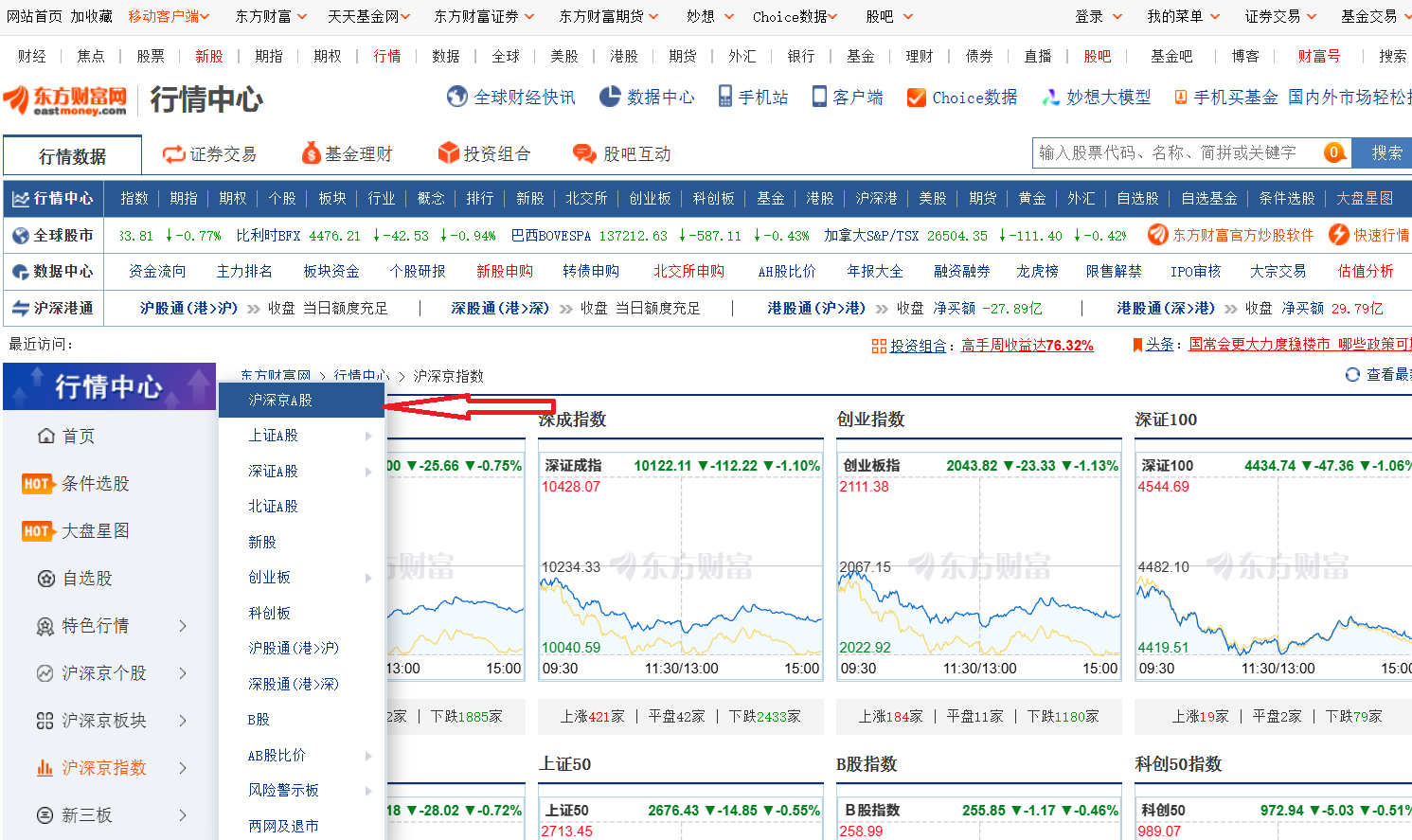Open 大盘星图 in blue navigation bar
This screenshot has height=840, width=1412.
pyautogui.click(x=1365, y=198)
